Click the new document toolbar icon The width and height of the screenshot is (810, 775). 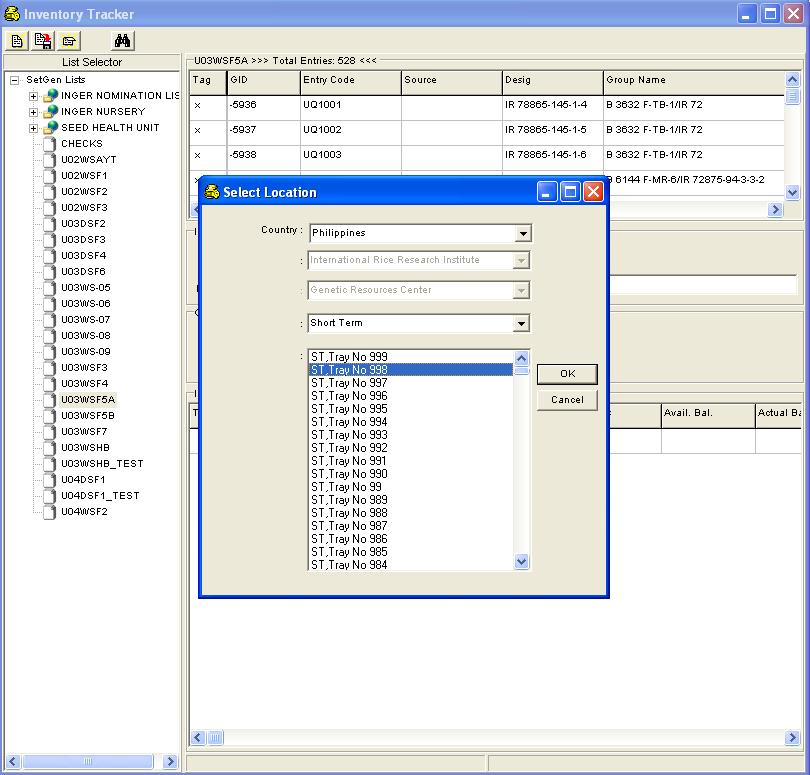[x=17, y=41]
